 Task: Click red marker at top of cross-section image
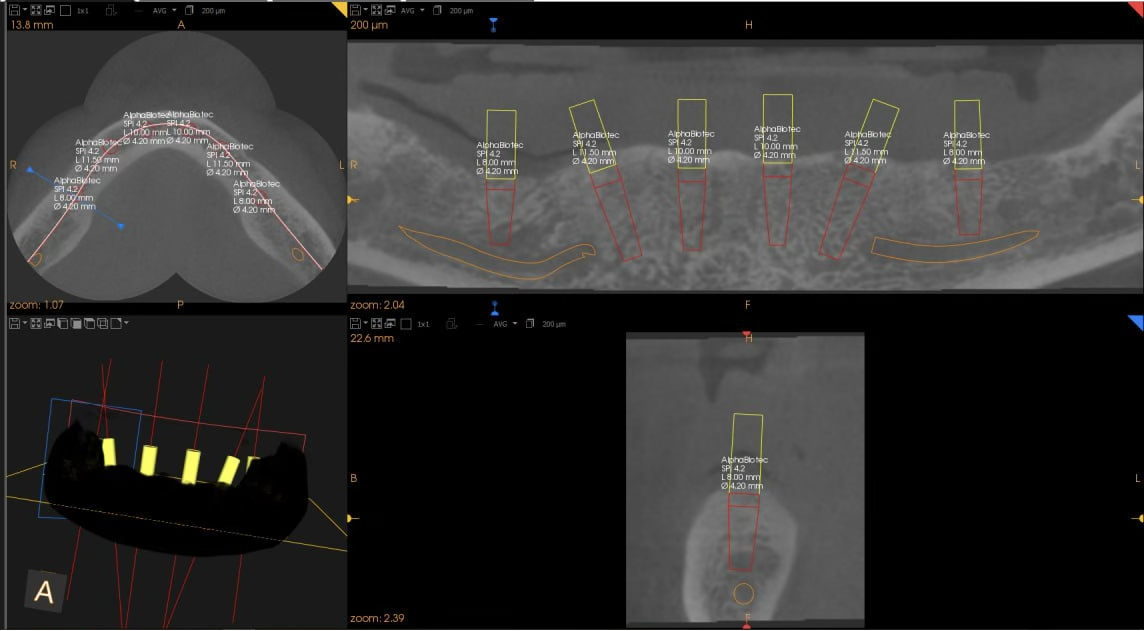click(x=746, y=334)
